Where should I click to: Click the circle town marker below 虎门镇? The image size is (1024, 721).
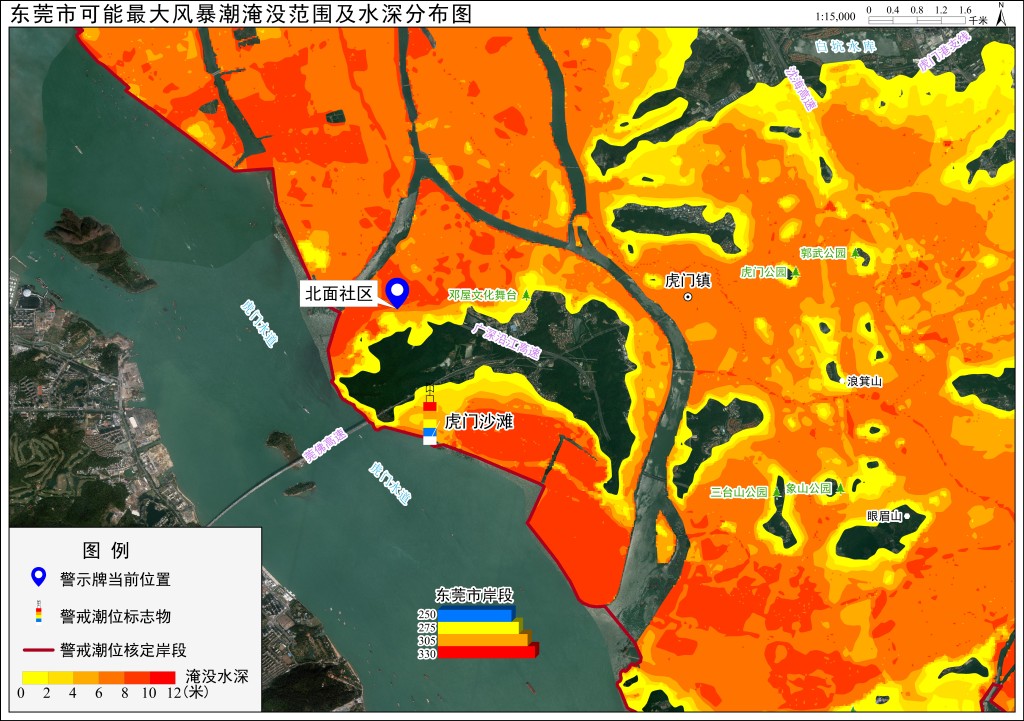click(x=687, y=297)
